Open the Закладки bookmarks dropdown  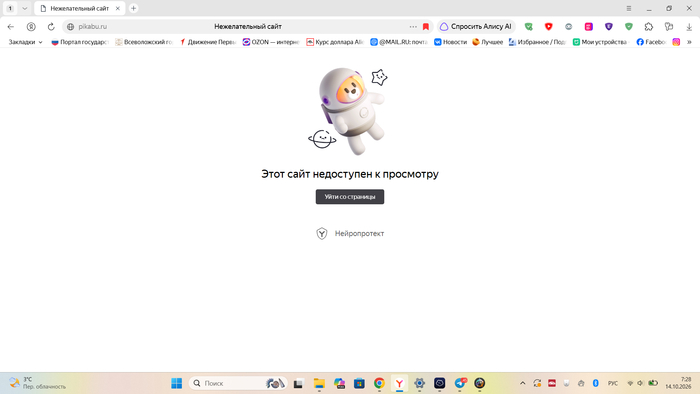(x=25, y=42)
